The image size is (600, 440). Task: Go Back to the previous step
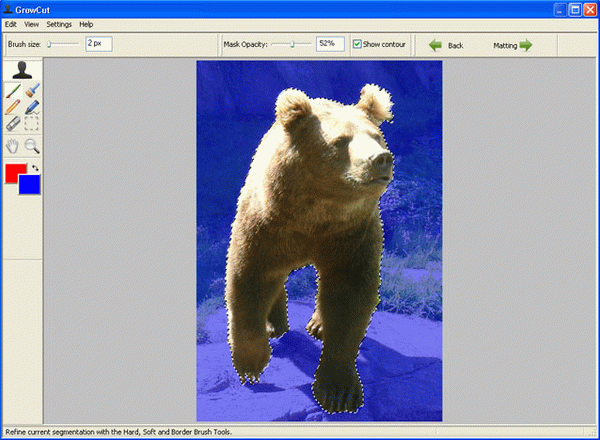(446, 45)
